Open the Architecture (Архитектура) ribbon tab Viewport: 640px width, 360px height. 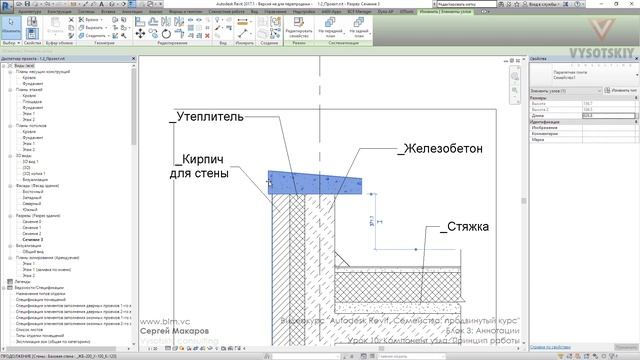pos(29,11)
